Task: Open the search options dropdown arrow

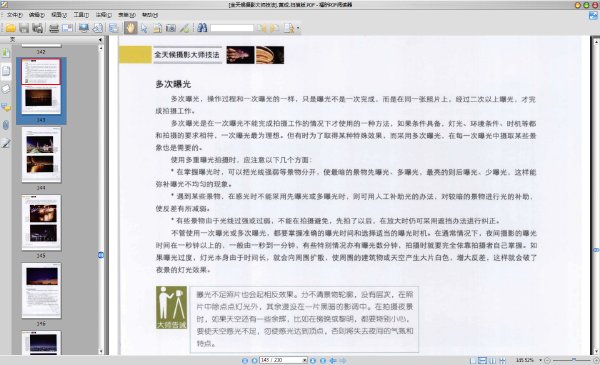Action: coord(298,28)
